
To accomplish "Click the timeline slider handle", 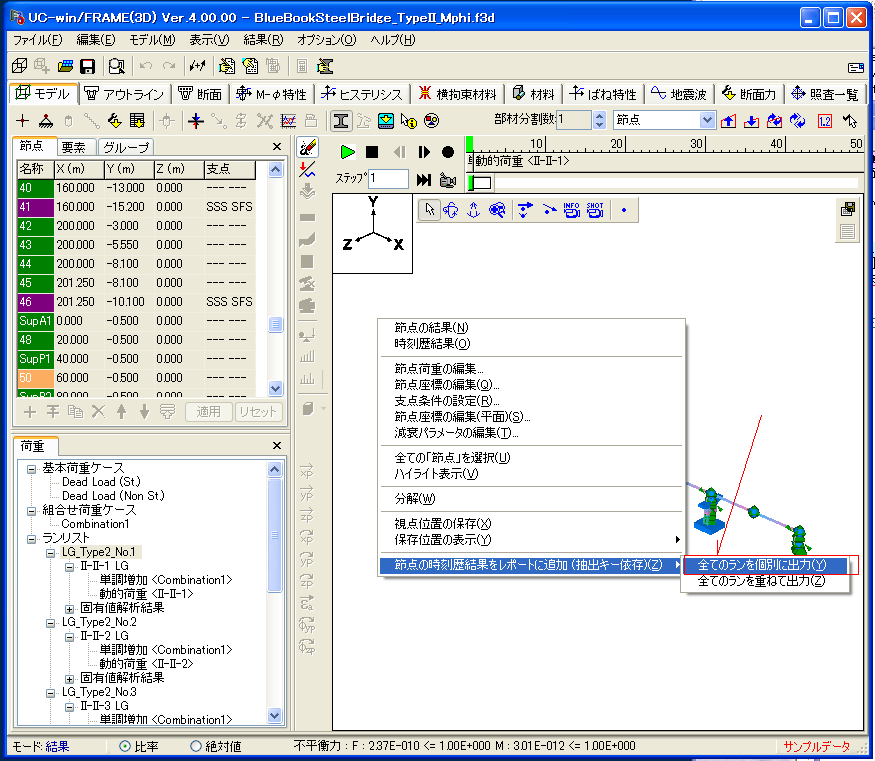I will (482, 182).
